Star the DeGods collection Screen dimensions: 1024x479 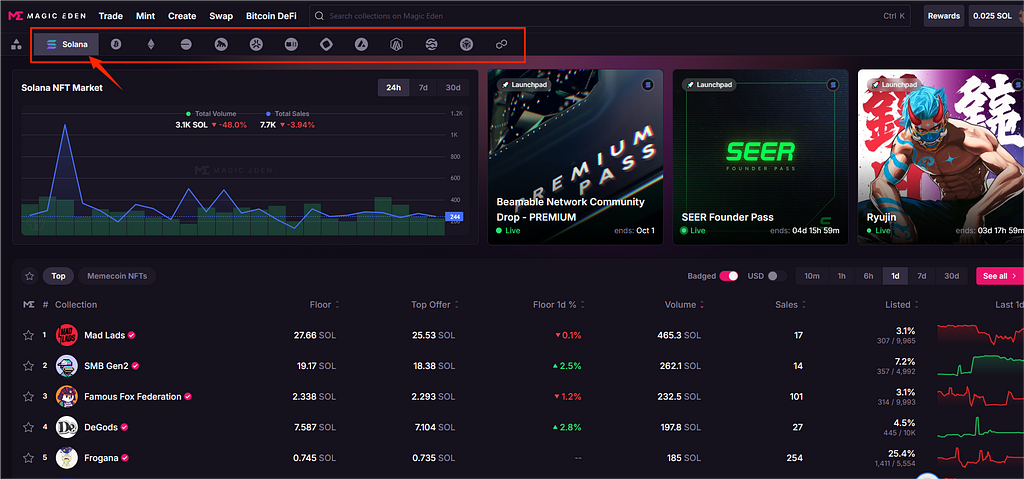pyautogui.click(x=28, y=427)
